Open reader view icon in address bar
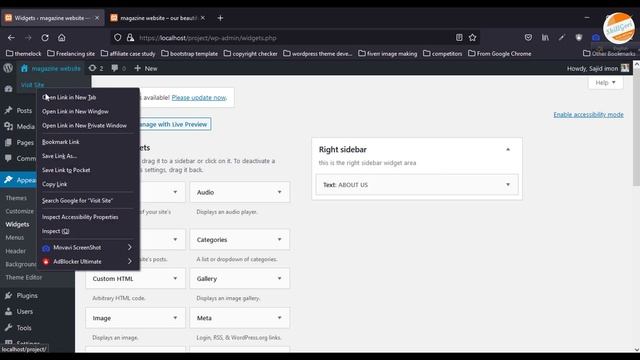This screenshot has height=360, width=640. 459,38
